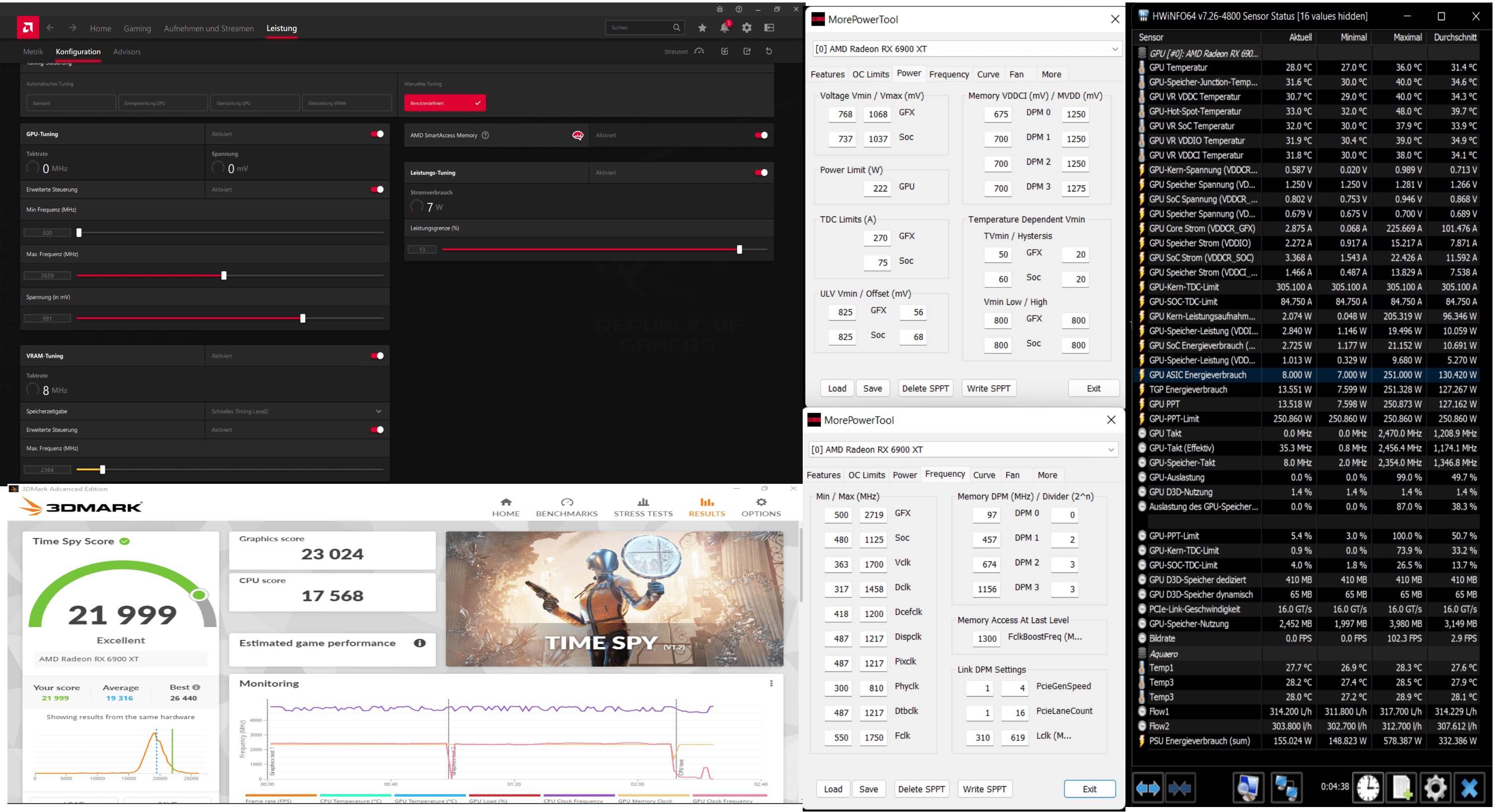Open the 3DMark BENCHMARKS tab

coord(566,507)
